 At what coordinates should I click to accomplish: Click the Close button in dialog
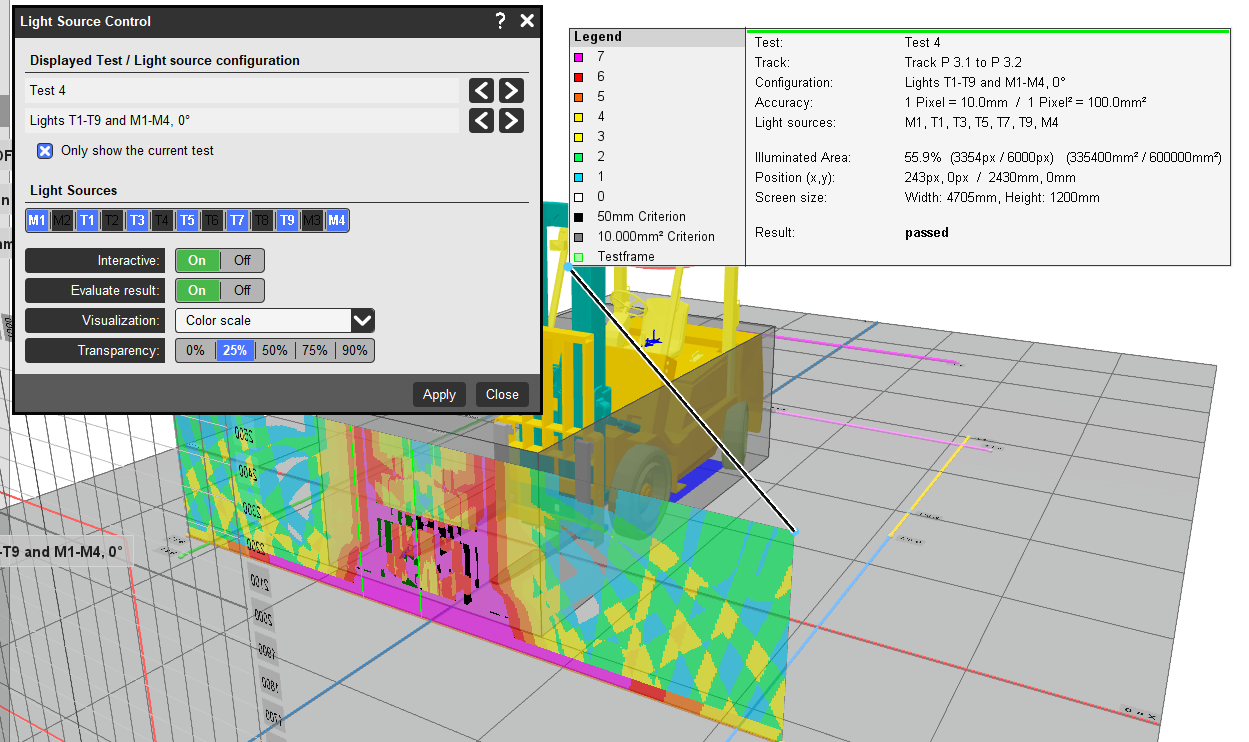(x=502, y=395)
